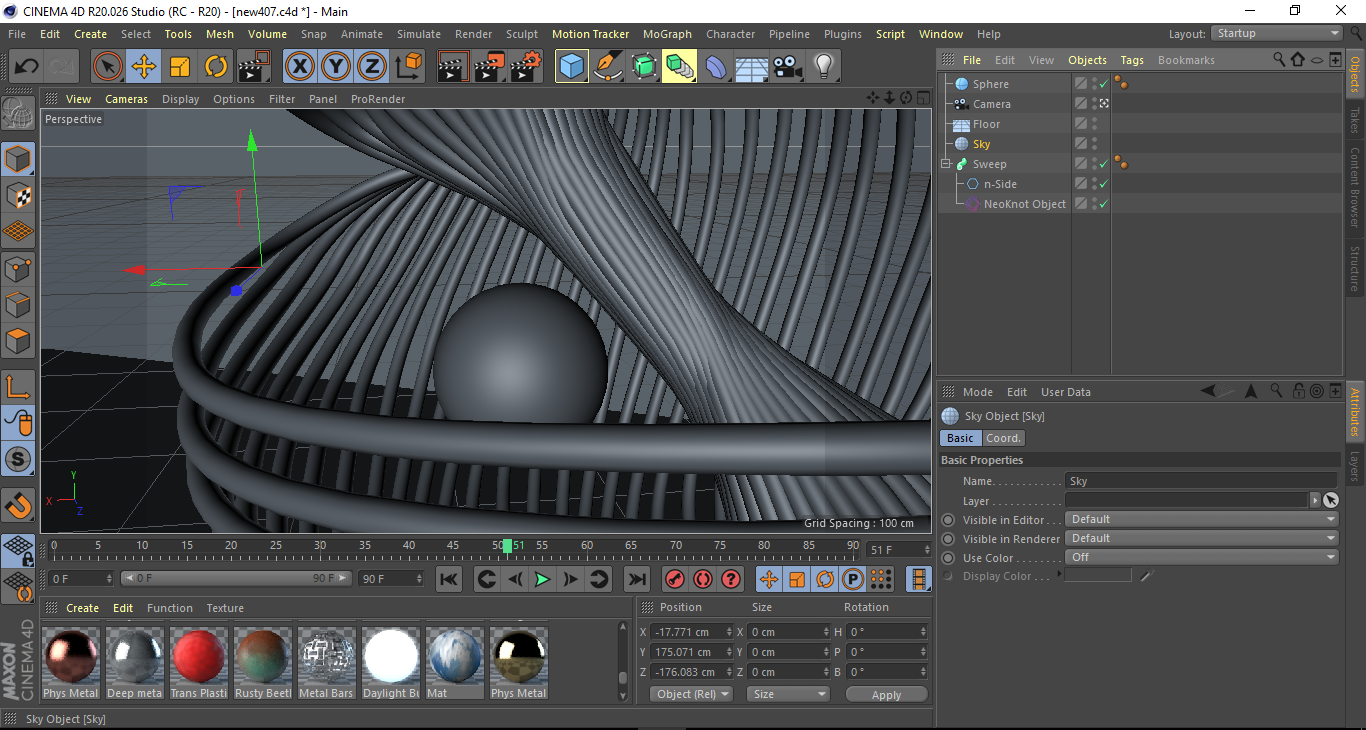The image size is (1366, 730).
Task: Select the Live Selection tool
Action: pos(108,67)
